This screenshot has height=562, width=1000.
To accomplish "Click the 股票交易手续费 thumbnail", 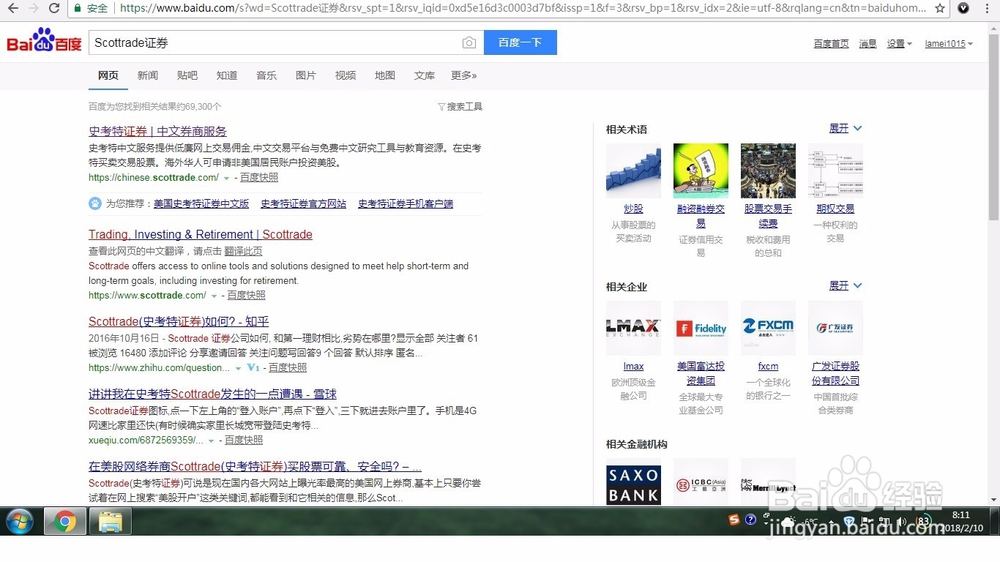I will pos(768,170).
